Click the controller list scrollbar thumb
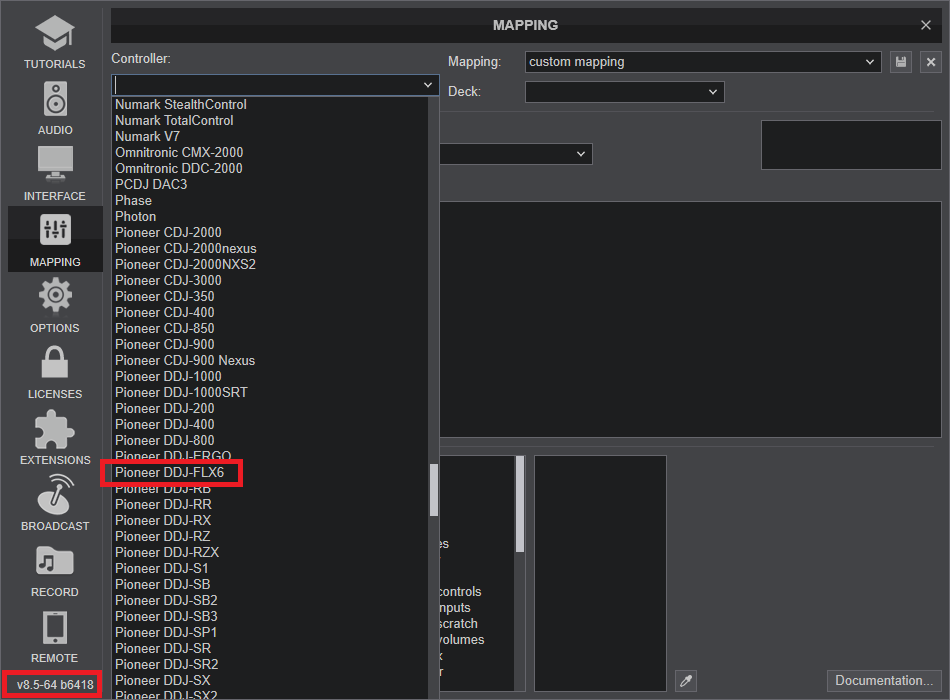This screenshot has width=950, height=700. [433, 490]
